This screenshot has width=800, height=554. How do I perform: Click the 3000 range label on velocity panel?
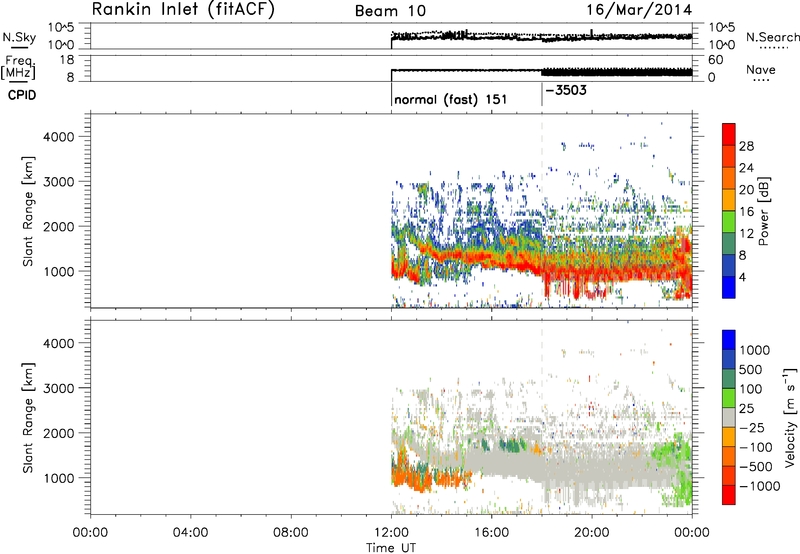tap(59, 388)
